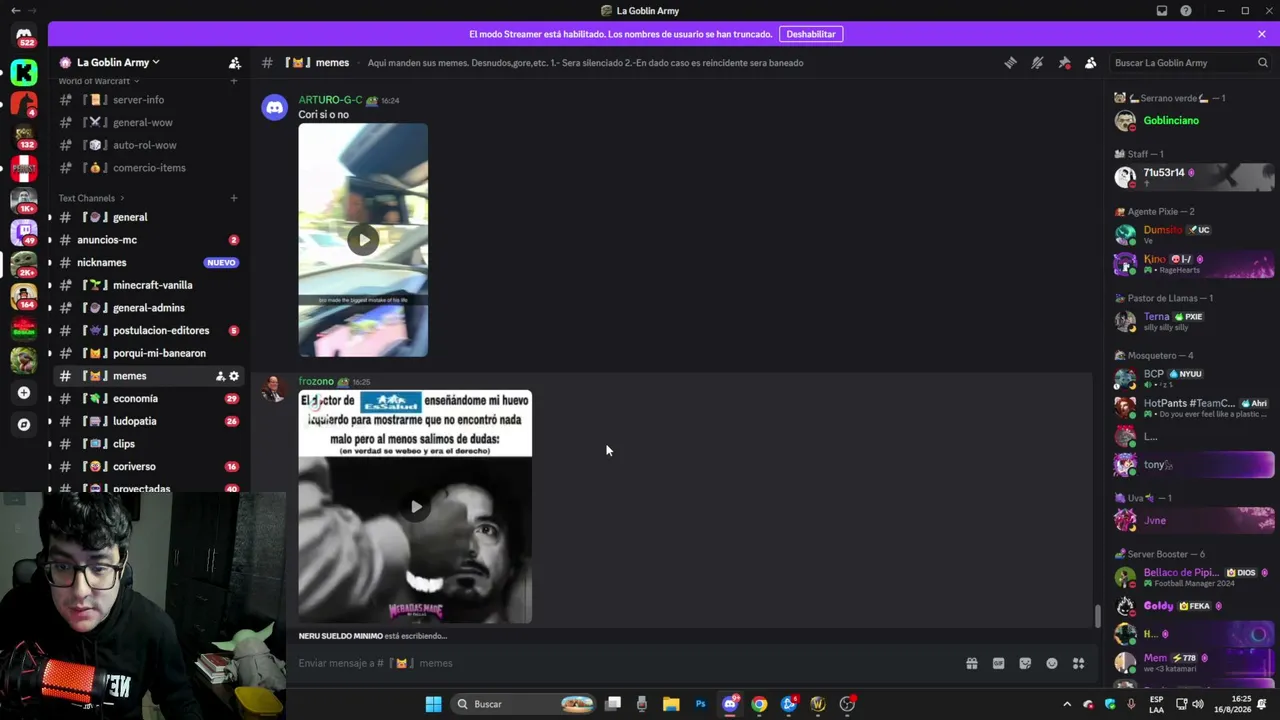This screenshot has width=1280, height=720.
Task: Open the help question mark icon
Action: 1186,11
